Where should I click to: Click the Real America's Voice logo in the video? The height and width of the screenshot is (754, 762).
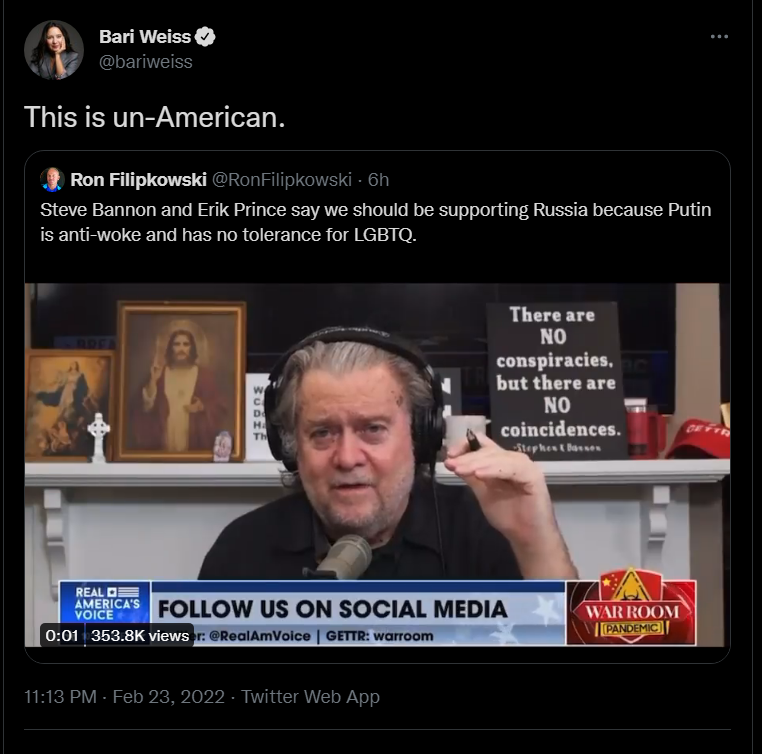104,604
